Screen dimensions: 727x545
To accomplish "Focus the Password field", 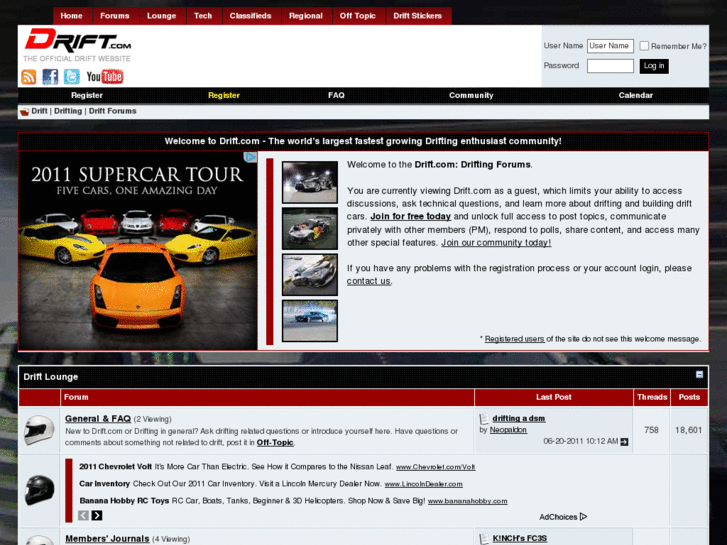I will [x=610, y=66].
